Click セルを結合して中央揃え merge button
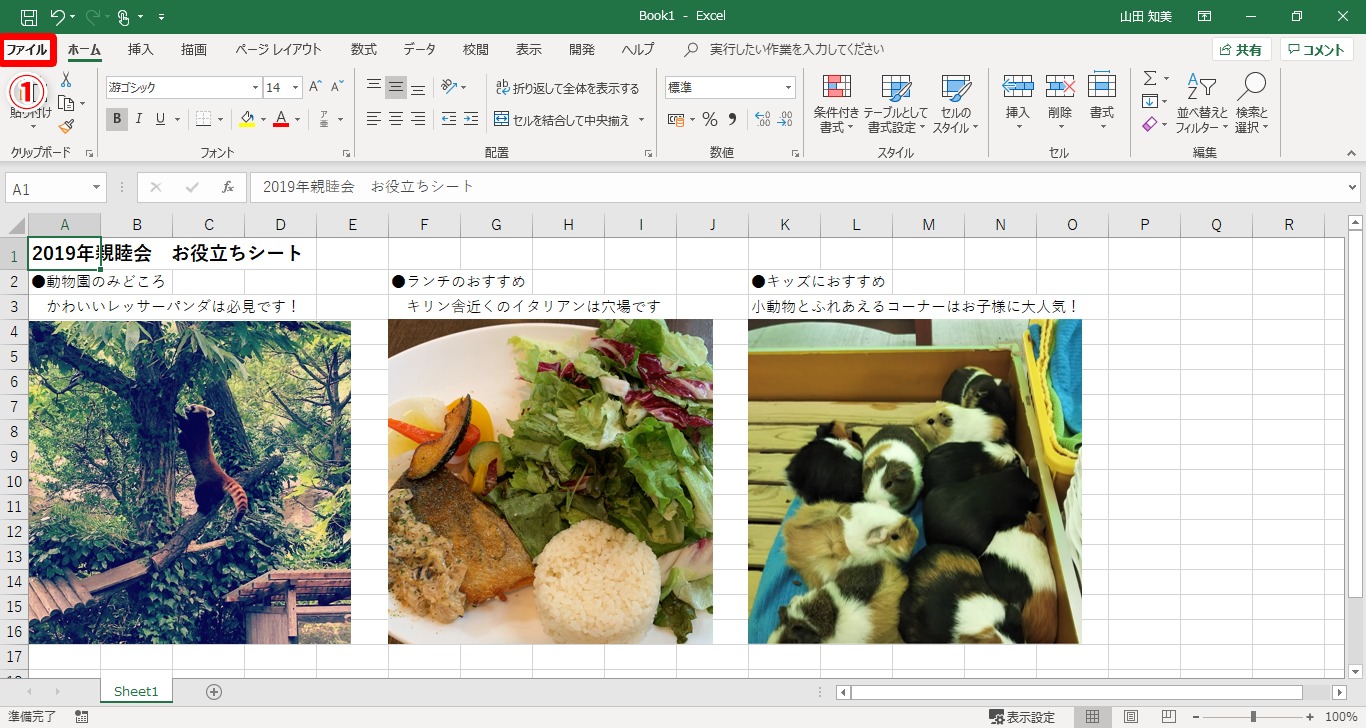 click(x=563, y=120)
